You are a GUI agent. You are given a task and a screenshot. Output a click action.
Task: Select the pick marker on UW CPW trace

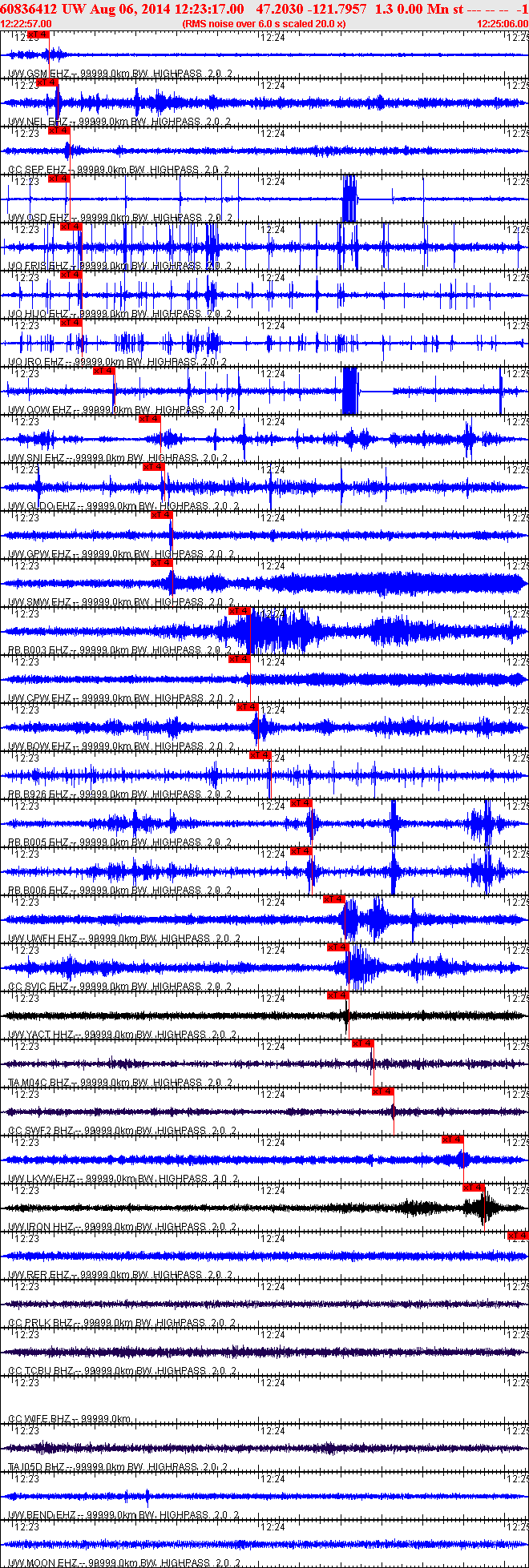(x=240, y=659)
